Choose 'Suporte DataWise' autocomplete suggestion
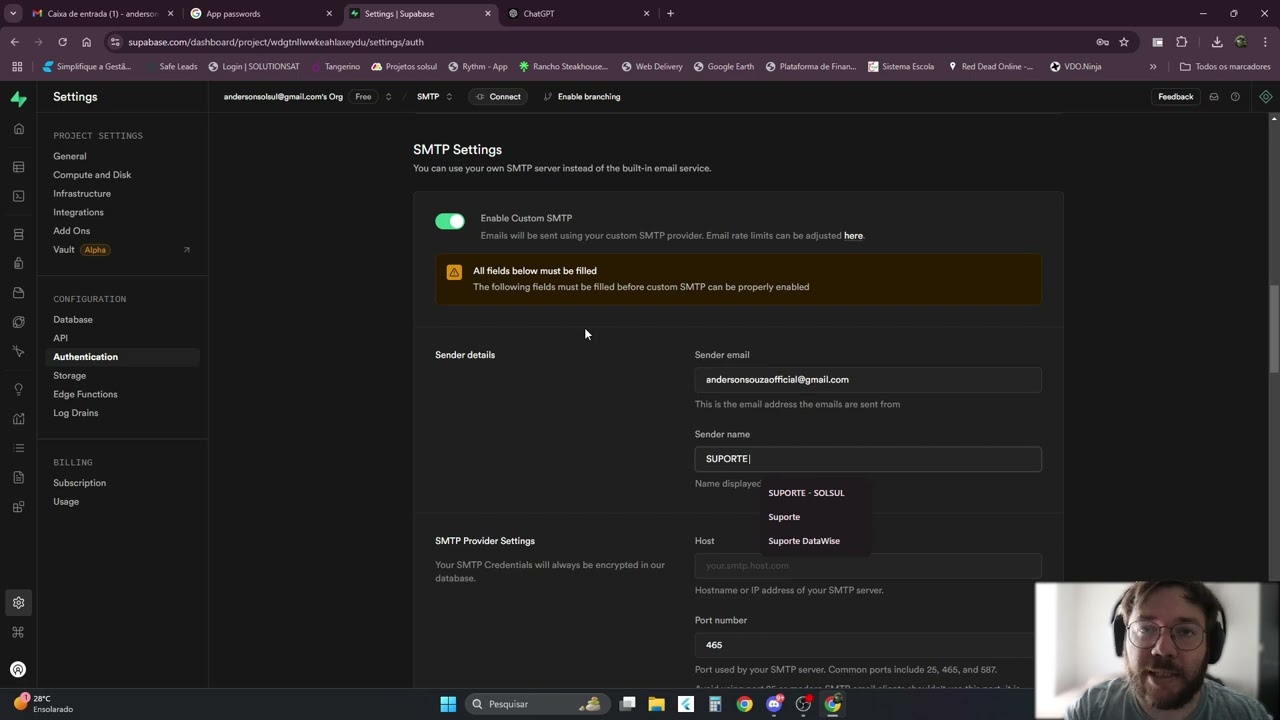 point(804,541)
